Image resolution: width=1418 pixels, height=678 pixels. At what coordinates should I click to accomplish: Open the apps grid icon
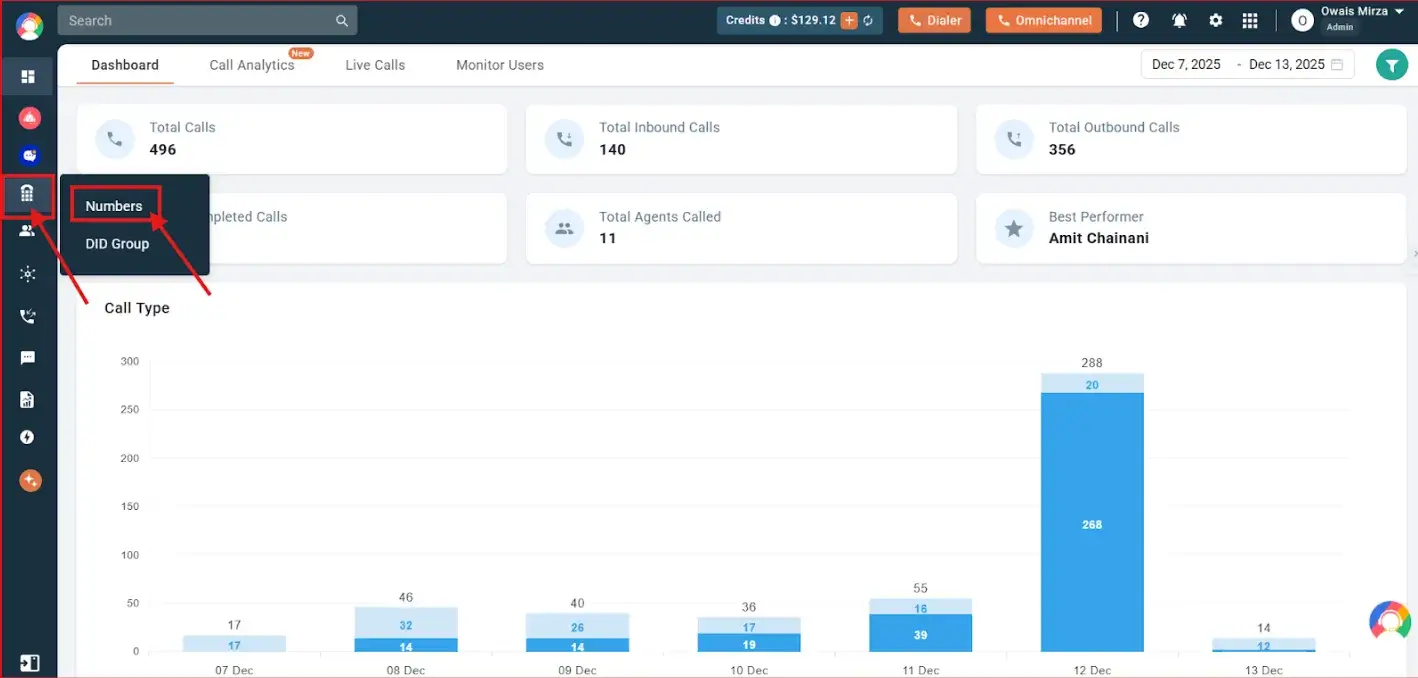click(1249, 20)
